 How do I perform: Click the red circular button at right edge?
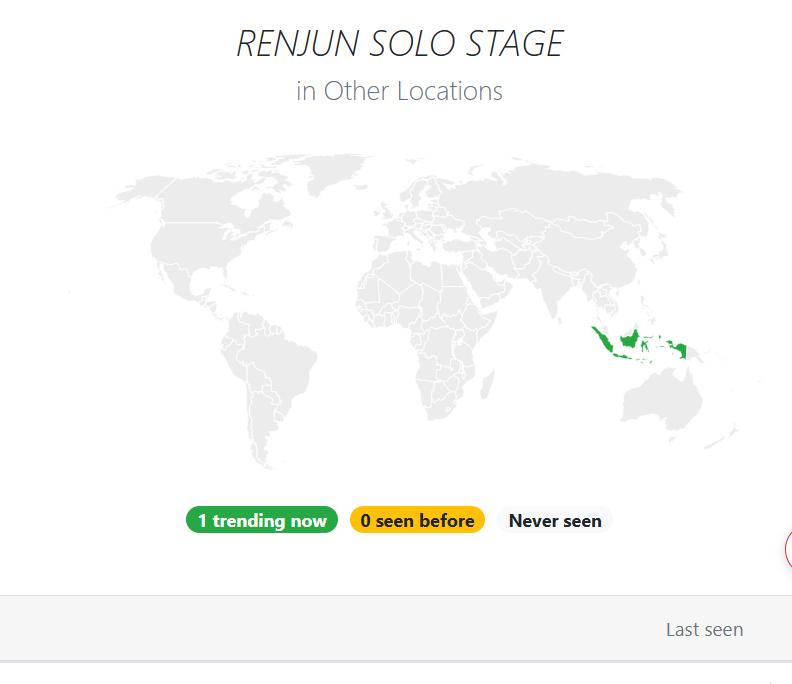[x=788, y=549]
